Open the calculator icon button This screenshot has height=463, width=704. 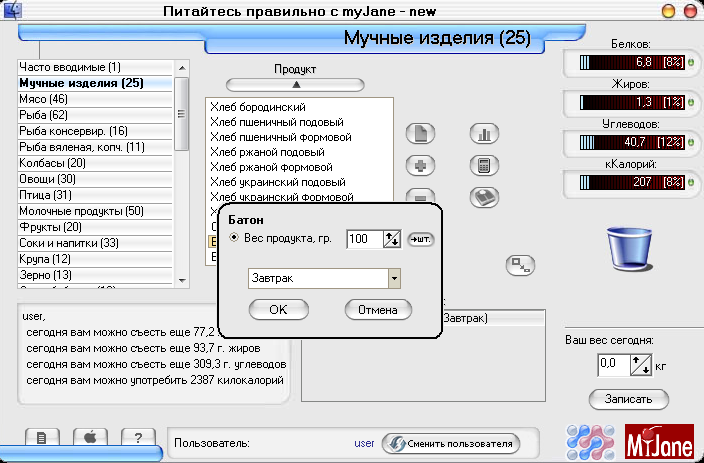point(484,165)
